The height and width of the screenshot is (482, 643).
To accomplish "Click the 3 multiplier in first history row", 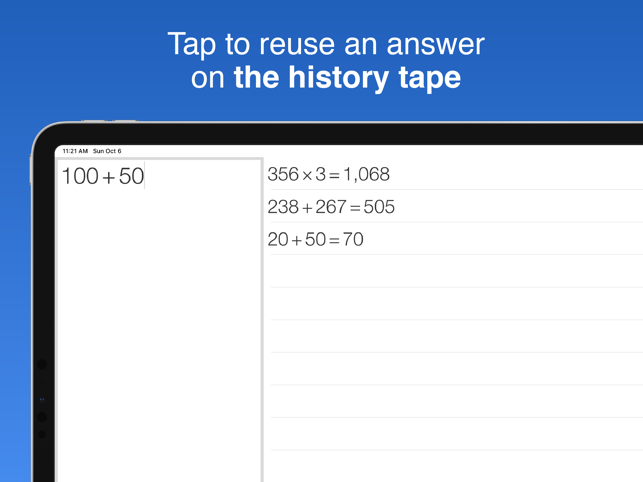I will (321, 174).
